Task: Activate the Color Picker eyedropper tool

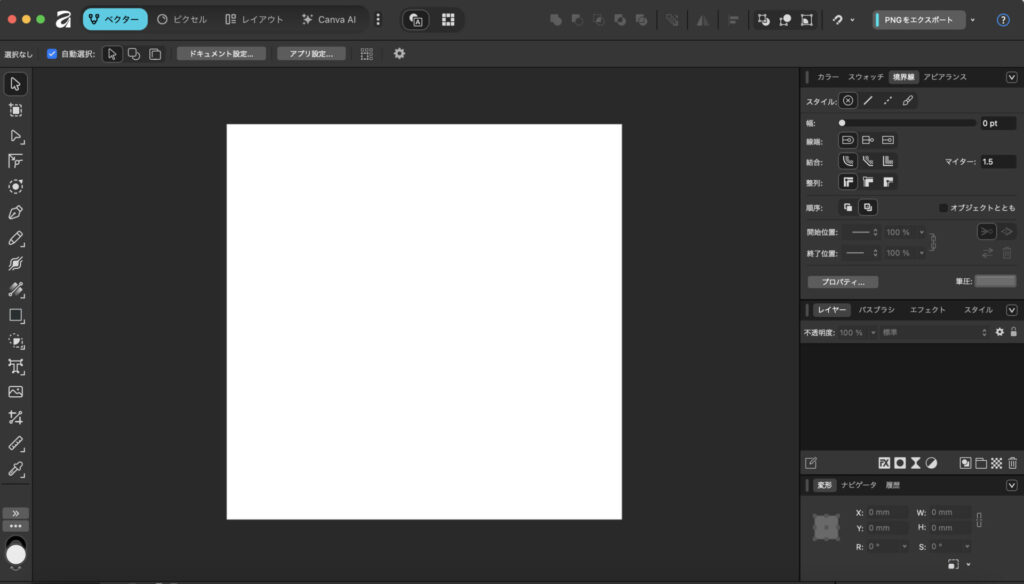Action: tap(15, 469)
